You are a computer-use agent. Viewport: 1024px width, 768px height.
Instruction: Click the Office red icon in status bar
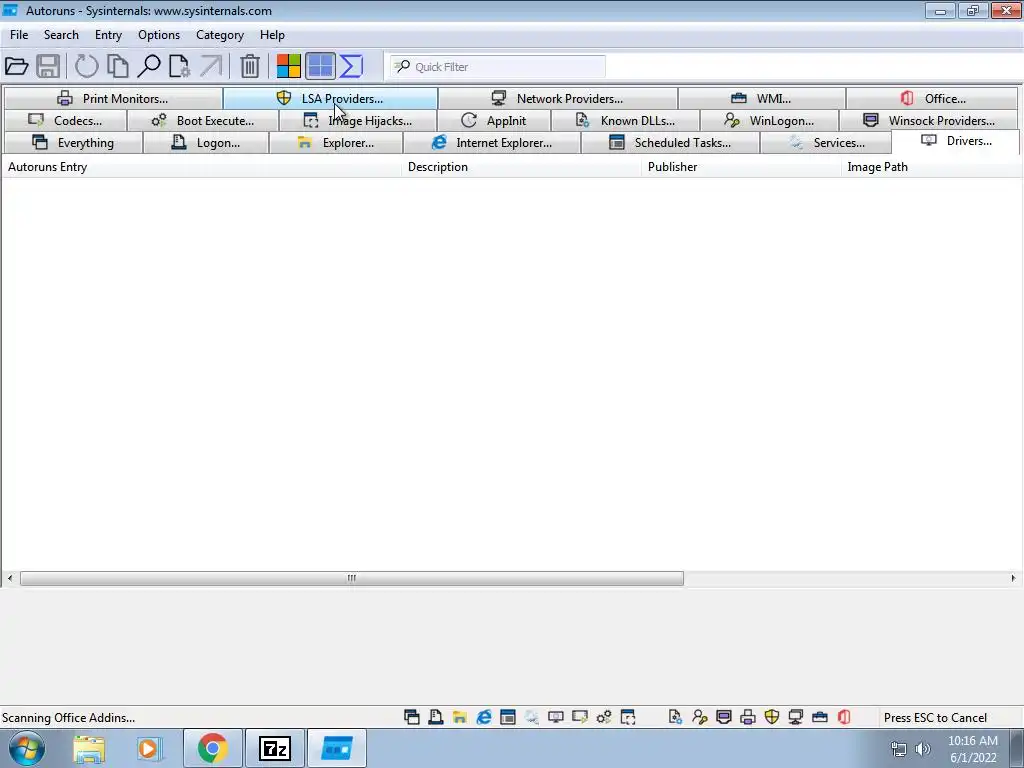[x=844, y=718]
